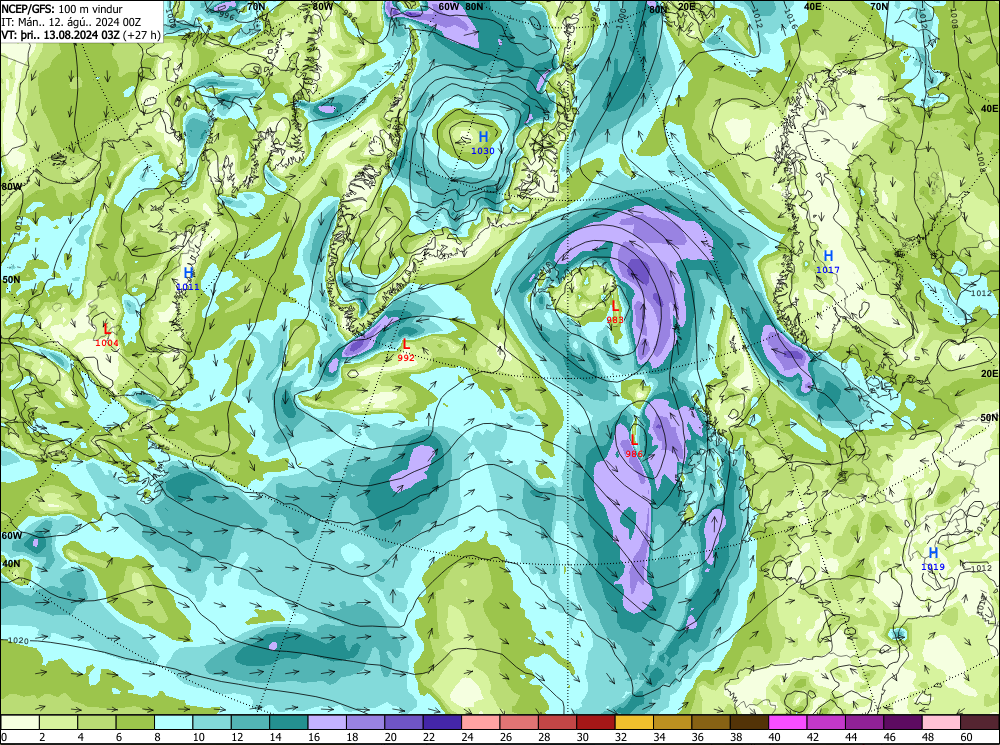The image size is (1000, 745).
Task: Click the pressure value 1017
Action: [828, 270]
